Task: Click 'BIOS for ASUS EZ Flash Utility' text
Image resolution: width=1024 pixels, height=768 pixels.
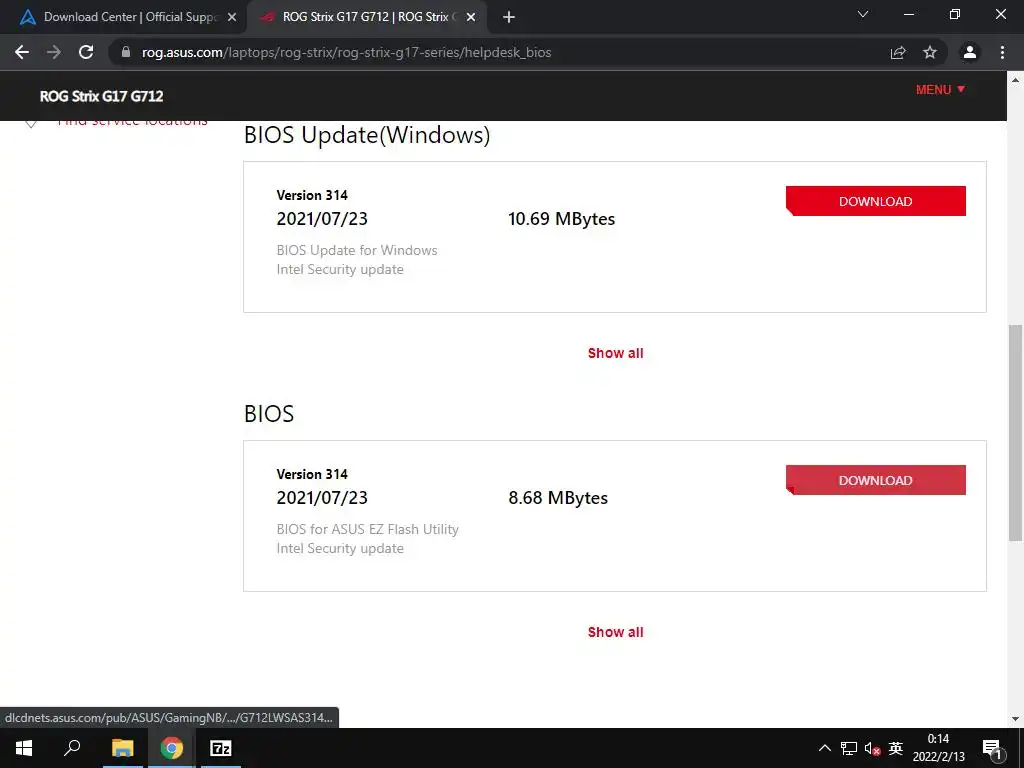Action: point(368,529)
